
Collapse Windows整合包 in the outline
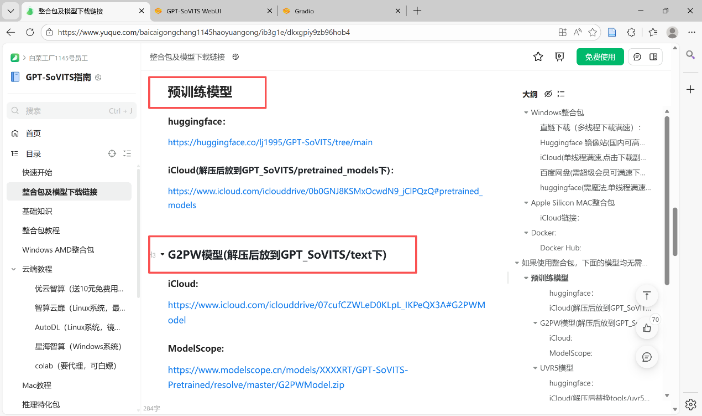(x=526, y=112)
